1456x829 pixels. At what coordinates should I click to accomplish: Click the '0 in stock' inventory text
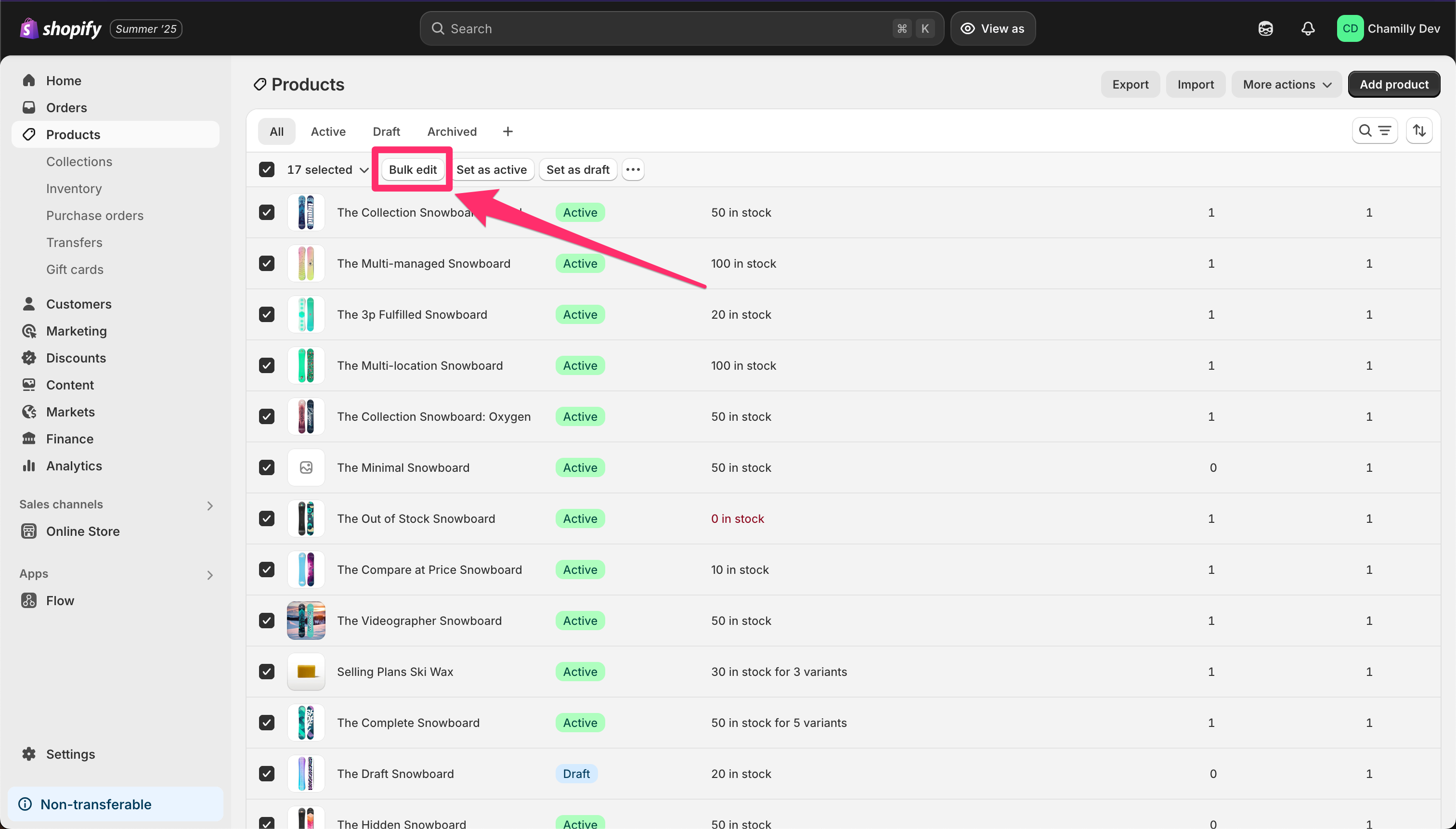pyautogui.click(x=738, y=518)
